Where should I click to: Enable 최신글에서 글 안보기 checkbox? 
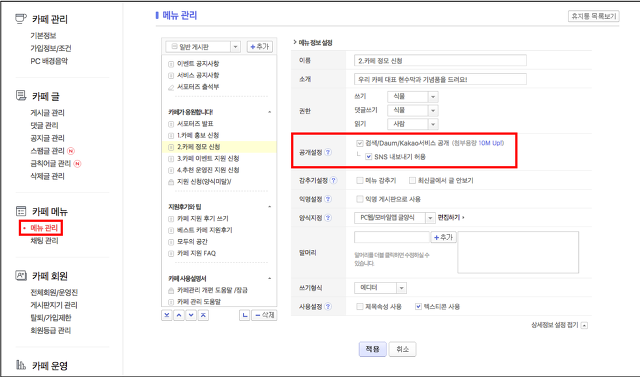pos(412,180)
